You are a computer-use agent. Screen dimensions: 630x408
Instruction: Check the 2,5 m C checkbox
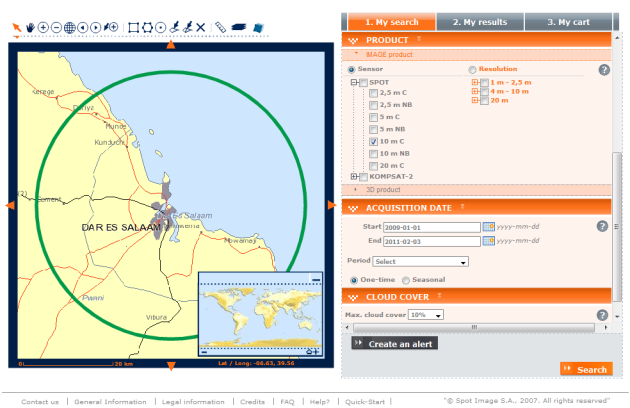pyautogui.click(x=374, y=93)
